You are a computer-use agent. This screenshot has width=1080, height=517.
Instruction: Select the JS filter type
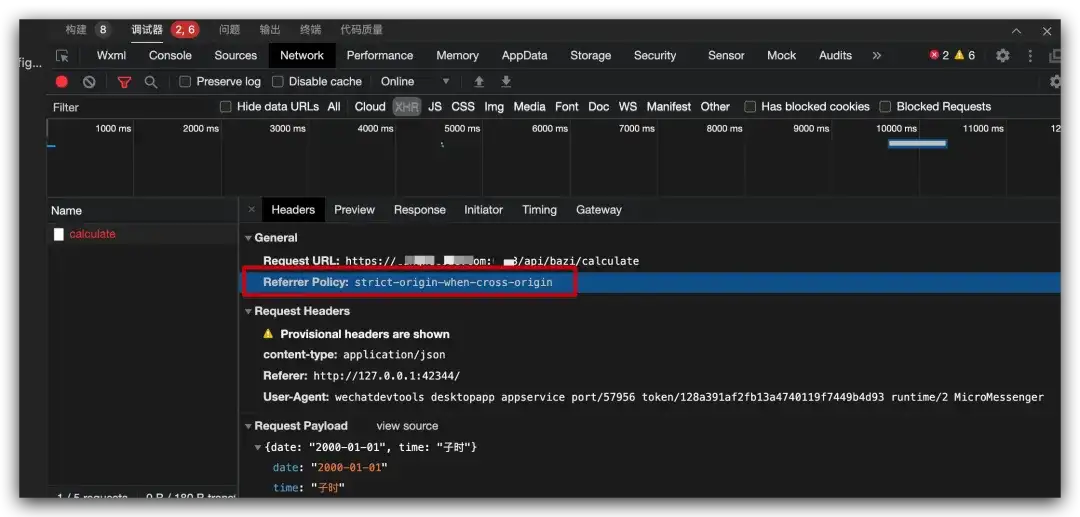click(435, 107)
